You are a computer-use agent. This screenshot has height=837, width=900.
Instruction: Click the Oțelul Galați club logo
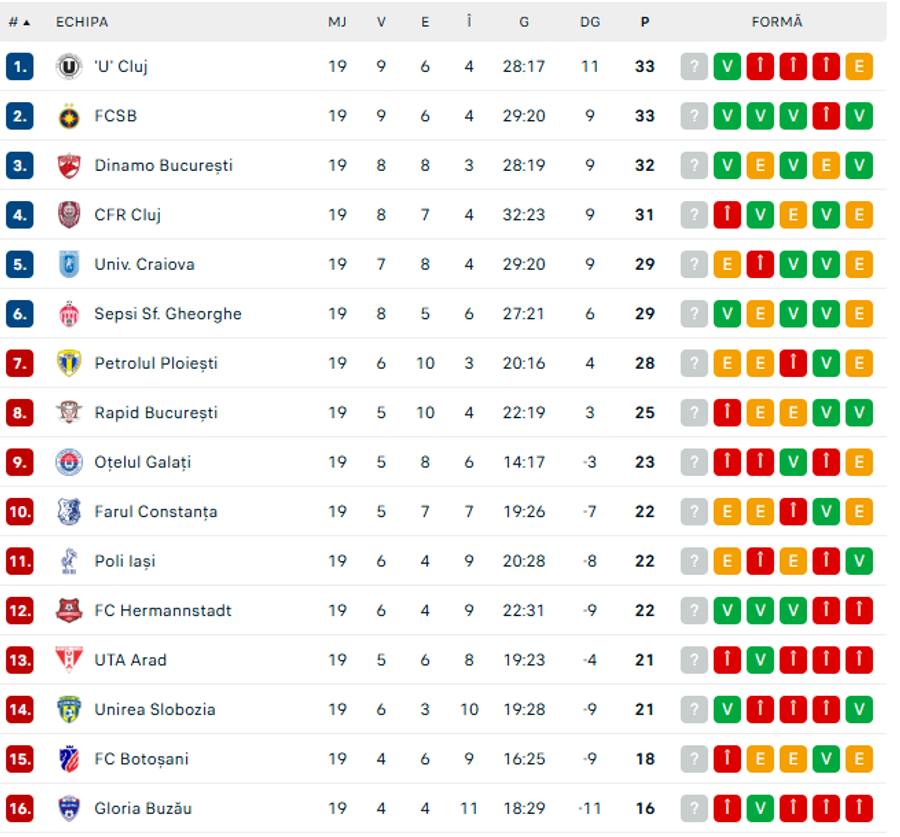[x=69, y=463]
